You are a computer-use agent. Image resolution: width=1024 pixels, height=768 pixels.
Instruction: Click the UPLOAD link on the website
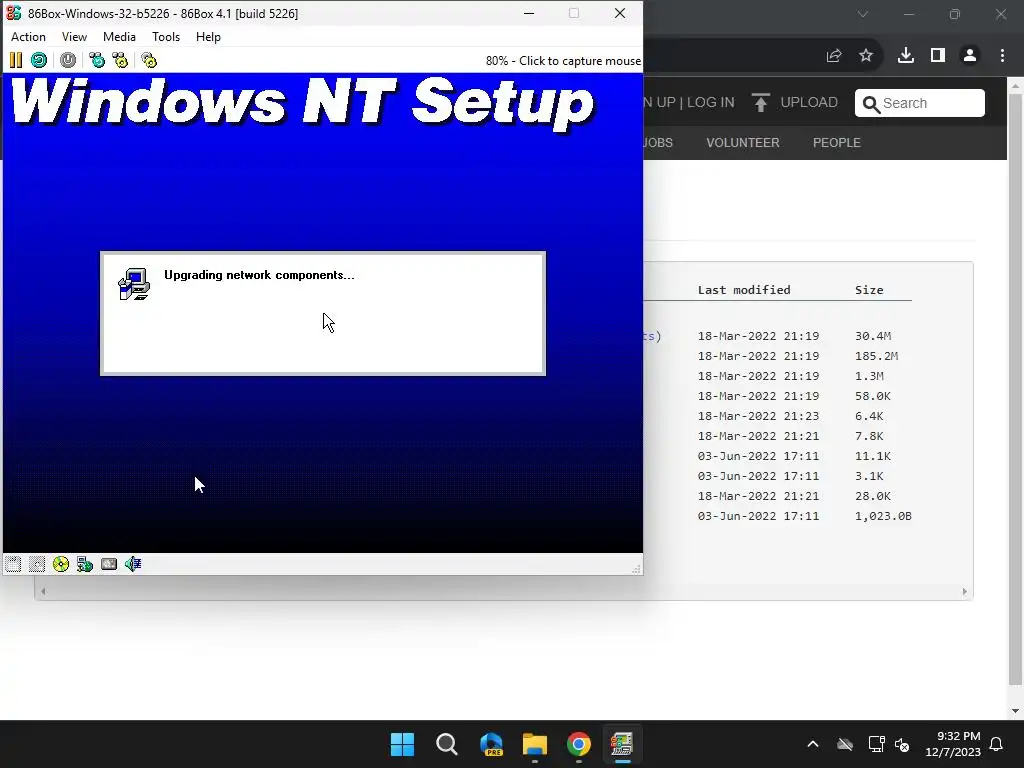[795, 103]
